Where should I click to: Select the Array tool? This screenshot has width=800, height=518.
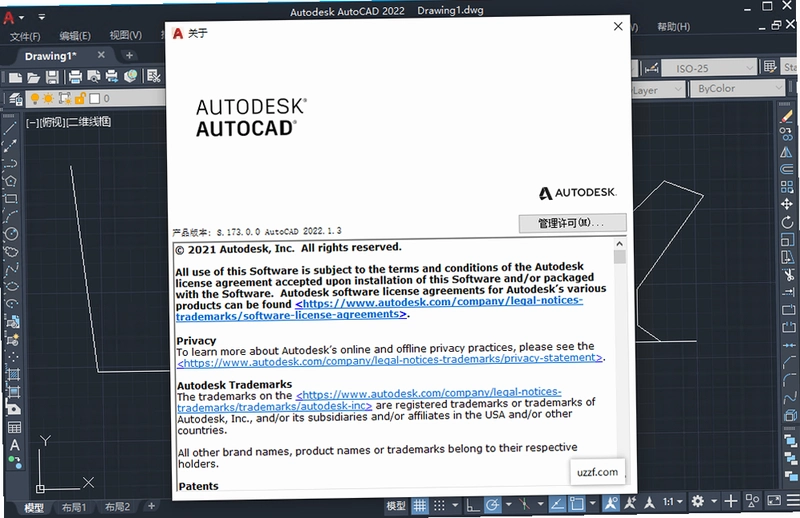pyautogui.click(x=787, y=187)
